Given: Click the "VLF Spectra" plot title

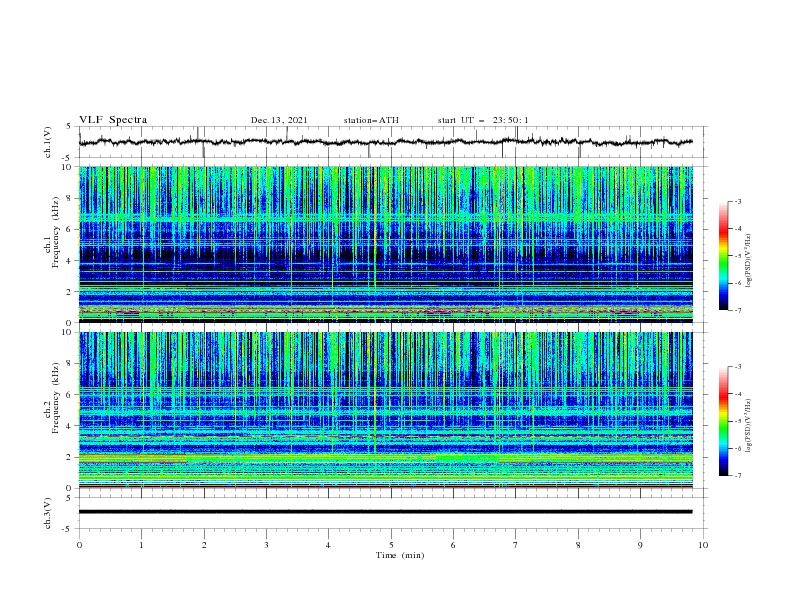Looking at the screenshot, I should (x=113, y=120).
